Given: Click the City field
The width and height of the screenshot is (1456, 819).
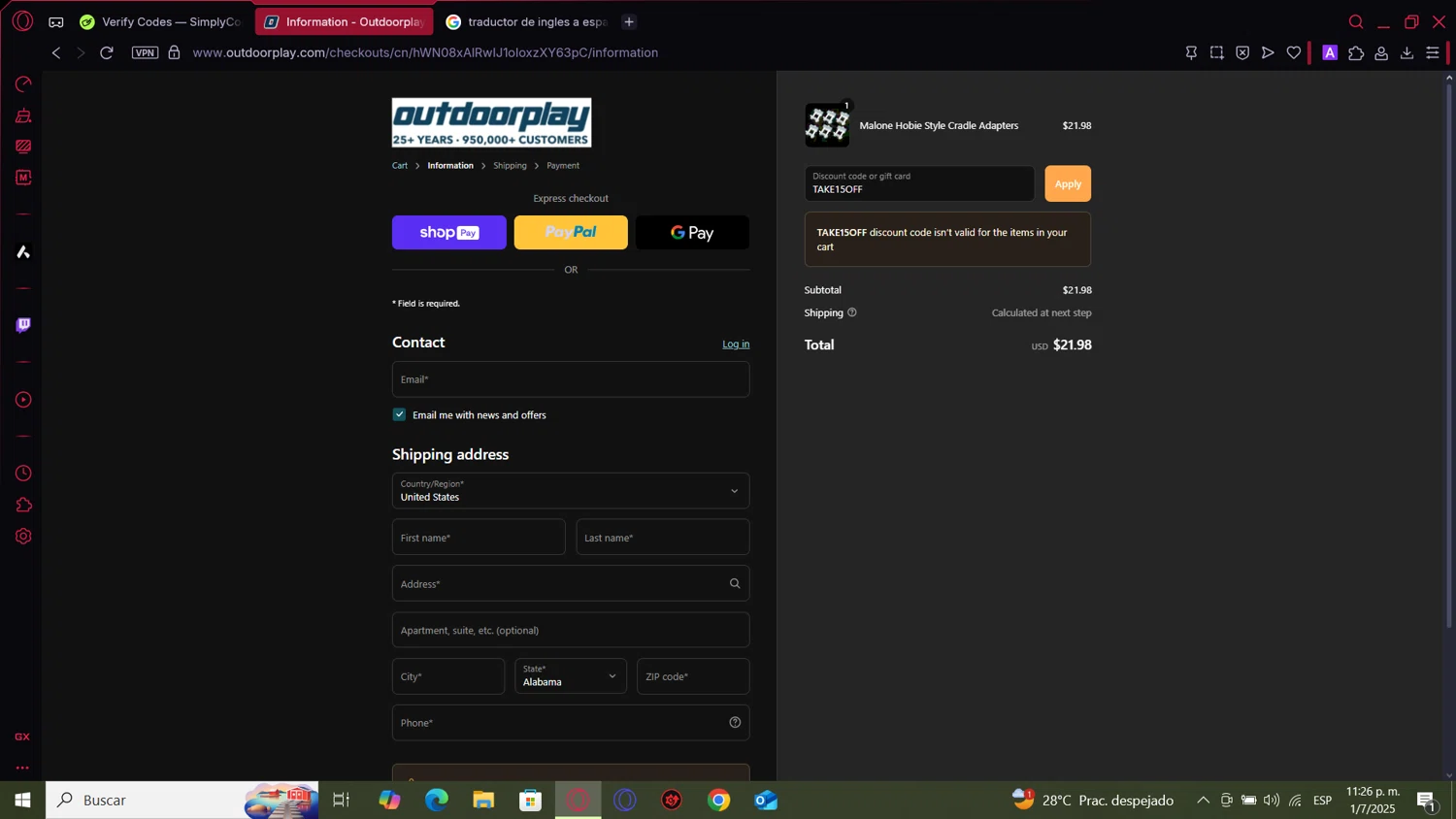Looking at the screenshot, I should pyautogui.click(x=448, y=676).
